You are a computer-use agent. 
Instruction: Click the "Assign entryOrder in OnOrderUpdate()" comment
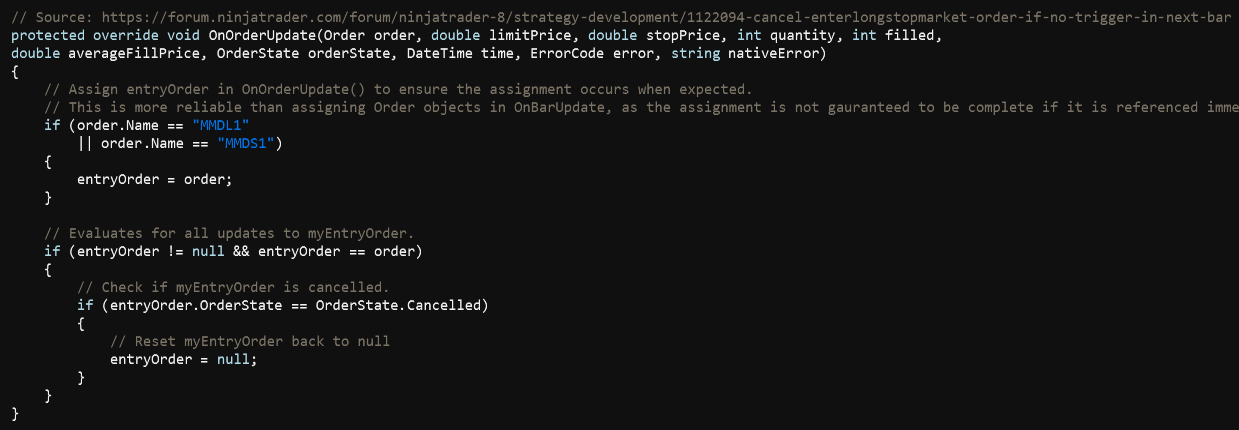397,89
